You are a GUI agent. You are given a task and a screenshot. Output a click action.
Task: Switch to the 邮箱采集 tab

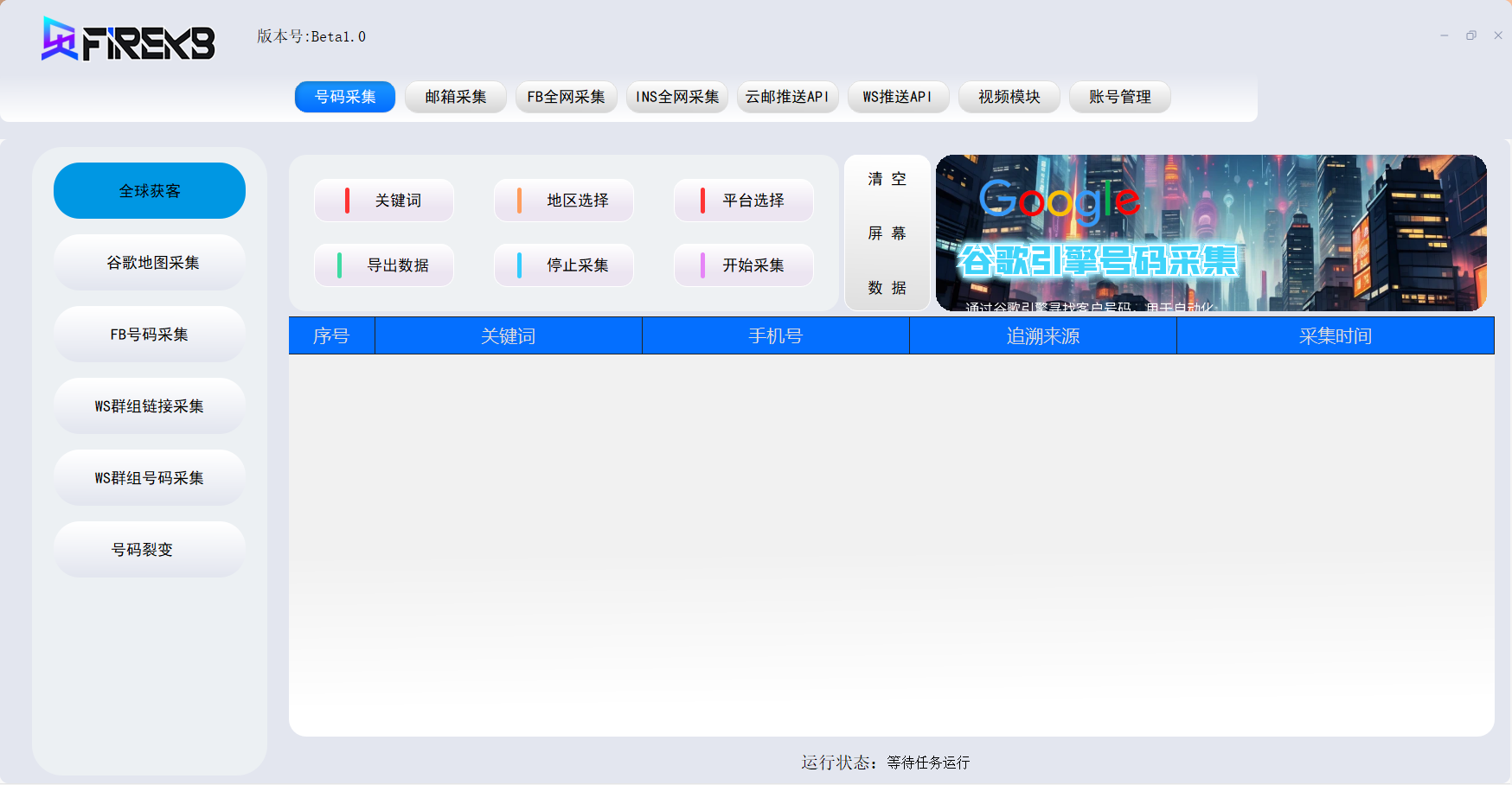click(455, 97)
